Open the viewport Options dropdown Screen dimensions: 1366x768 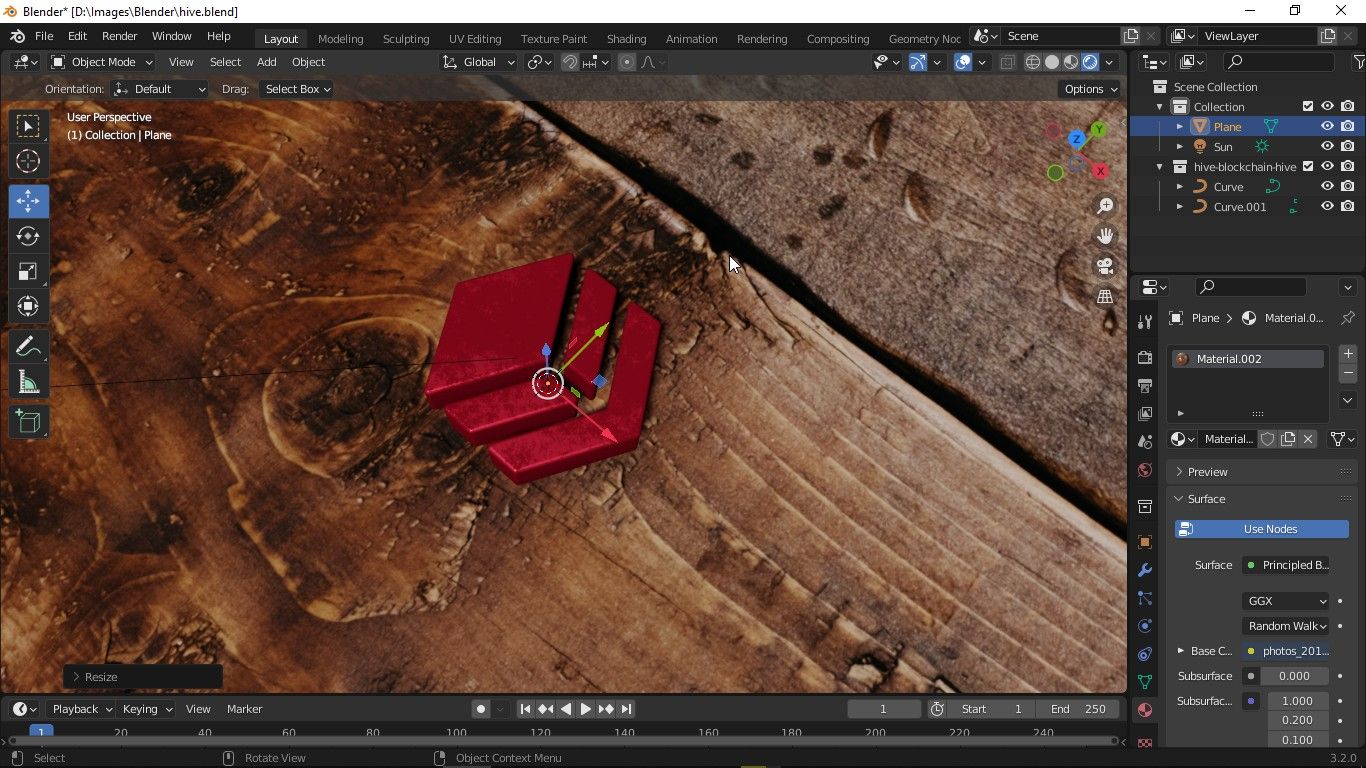coord(1091,89)
